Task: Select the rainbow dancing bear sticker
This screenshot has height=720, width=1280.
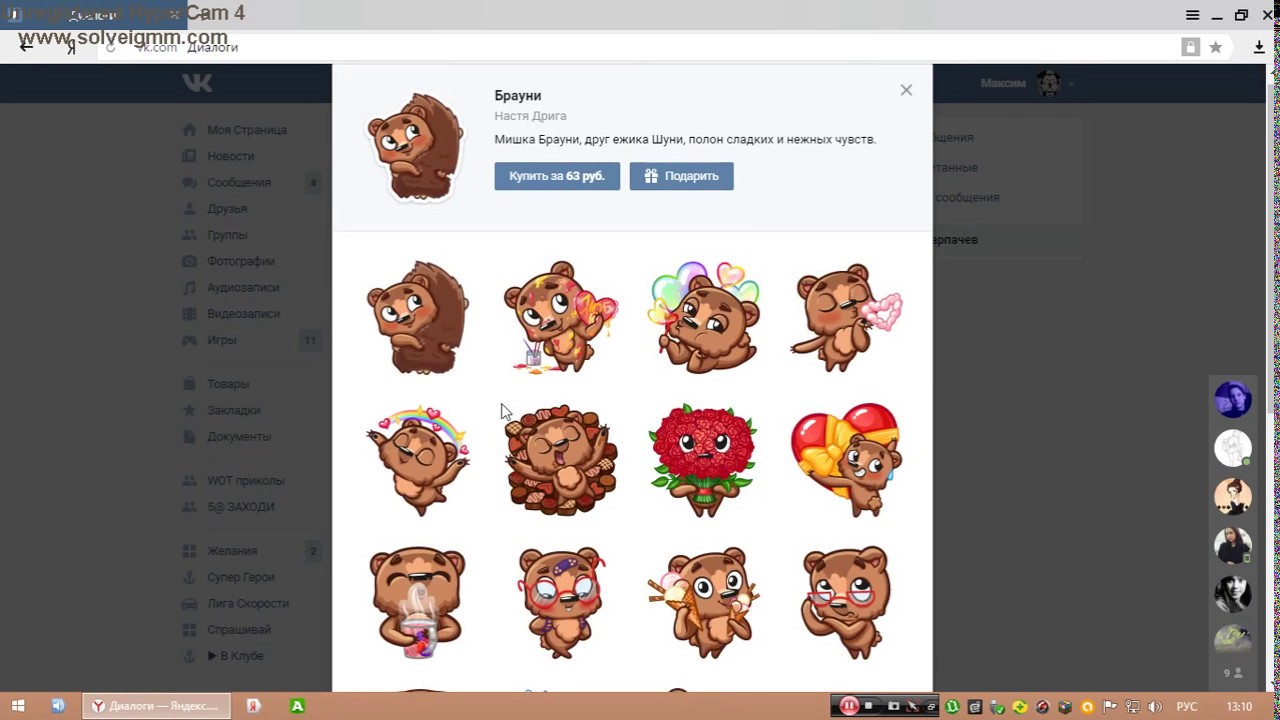Action: pos(418,460)
